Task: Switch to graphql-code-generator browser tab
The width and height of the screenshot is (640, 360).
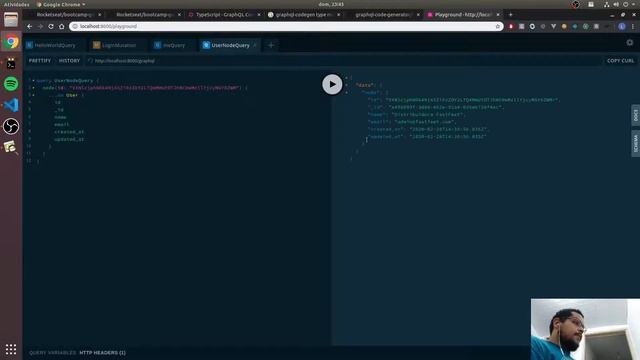Action: (x=384, y=15)
